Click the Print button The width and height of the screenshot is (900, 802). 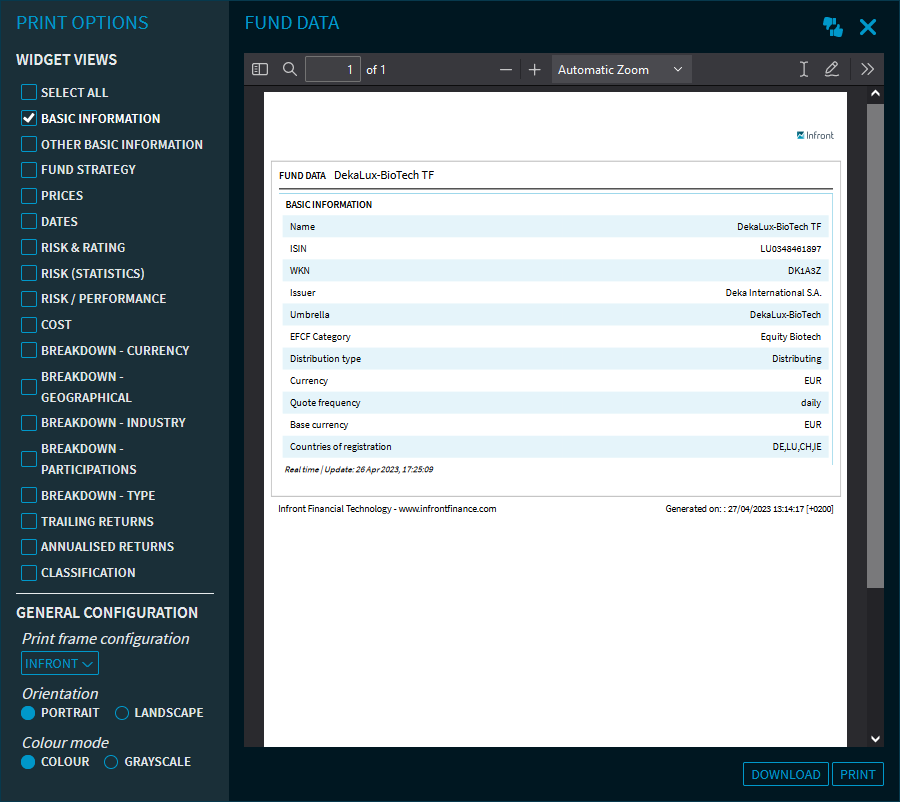(x=857, y=774)
